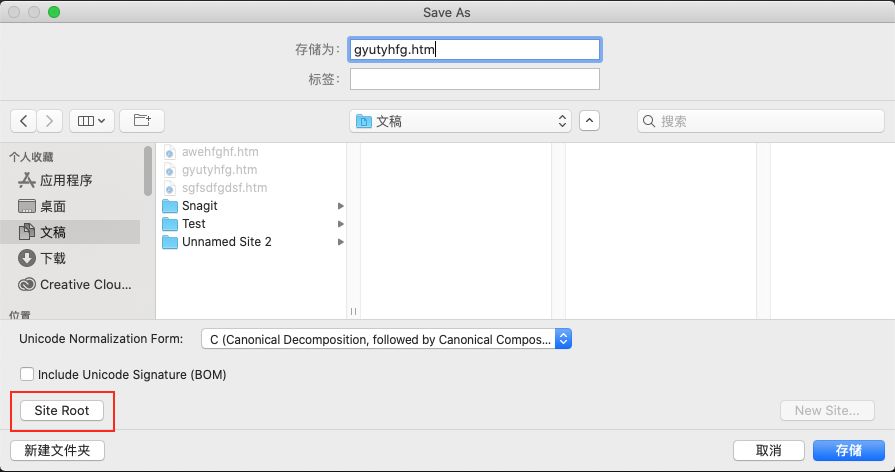This screenshot has height=472, width=895.
Task: Open Desktop (桌面) from the sidebar
Action: [53, 206]
